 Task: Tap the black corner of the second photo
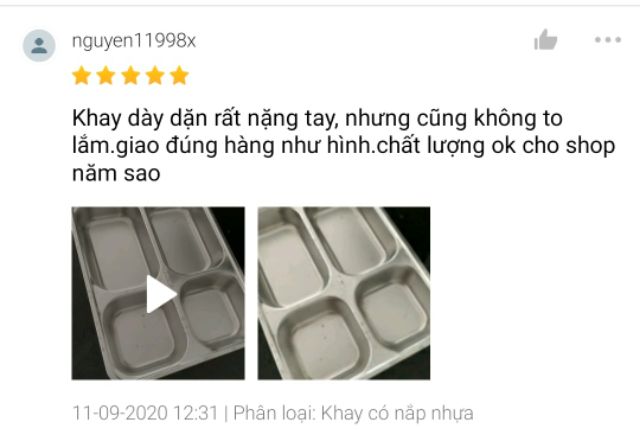click(x=414, y=225)
